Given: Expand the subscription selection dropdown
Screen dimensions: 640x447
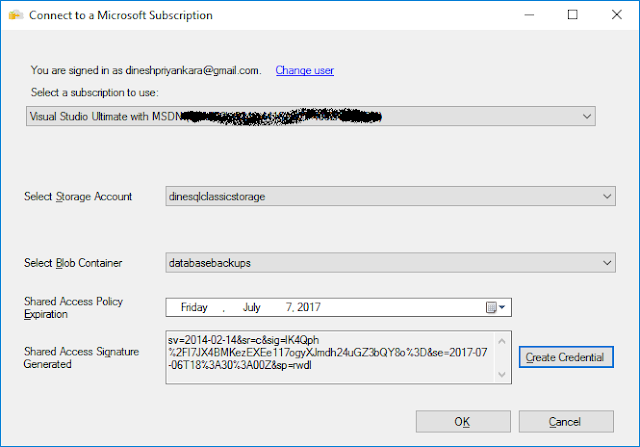Looking at the screenshot, I should [587, 117].
